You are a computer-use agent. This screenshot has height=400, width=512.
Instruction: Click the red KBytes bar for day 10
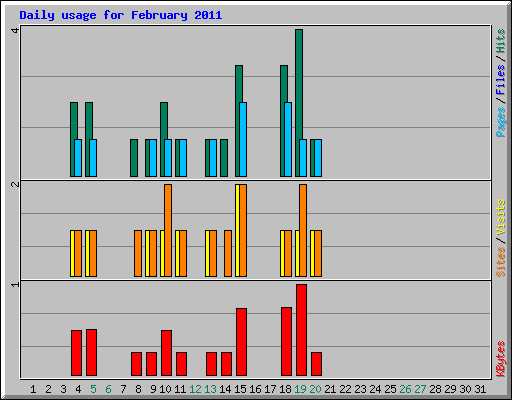[166, 353]
